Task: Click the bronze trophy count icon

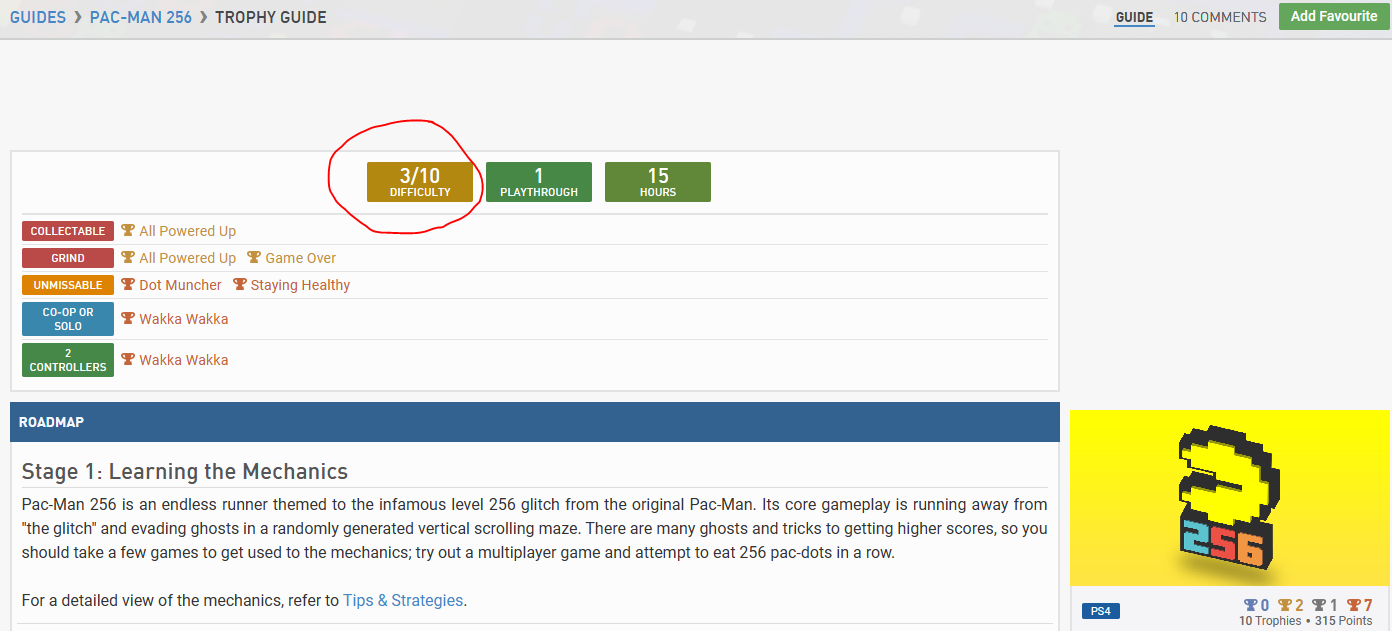Action: point(1353,605)
